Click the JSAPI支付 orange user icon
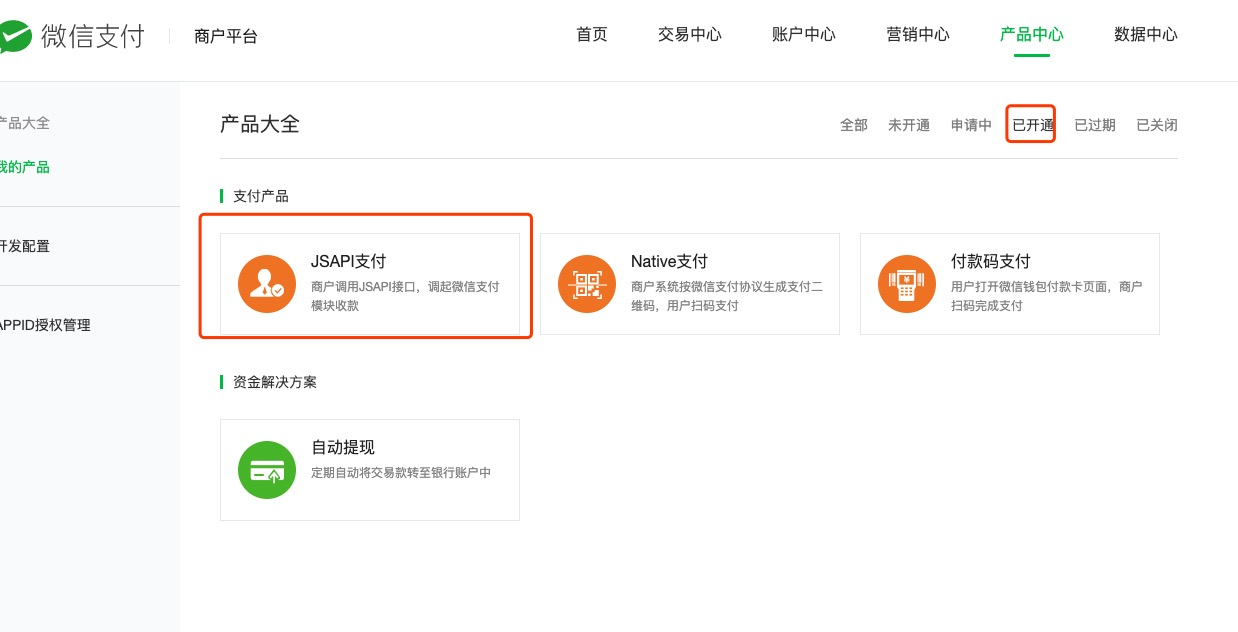1238x632 pixels. 267,284
